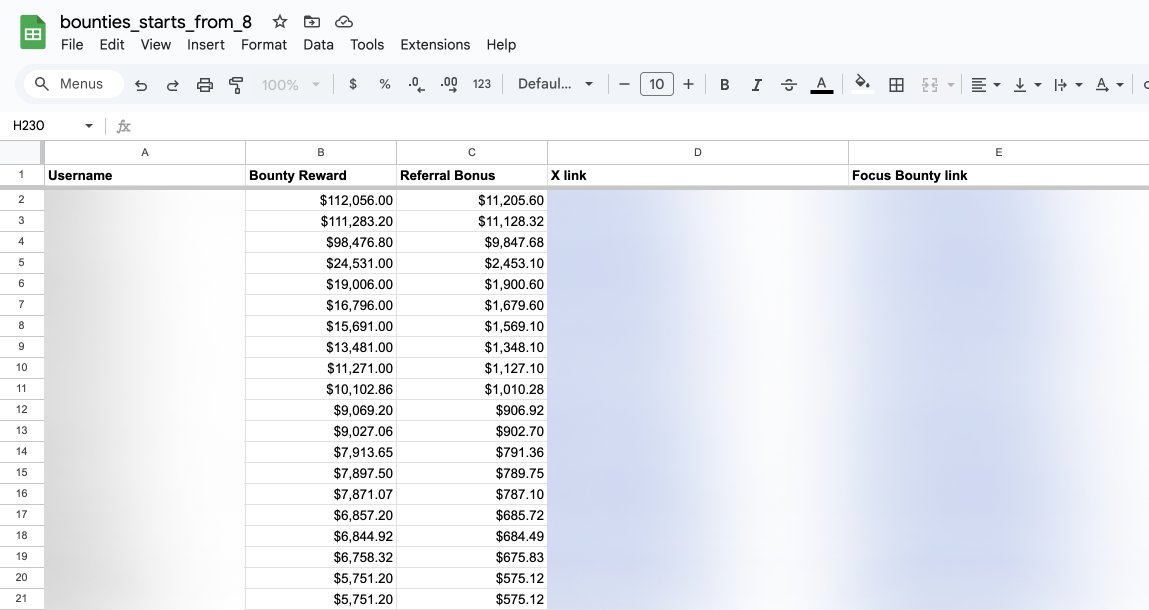Click the undo arrow icon
The height and width of the screenshot is (610, 1149).
[x=141, y=85]
